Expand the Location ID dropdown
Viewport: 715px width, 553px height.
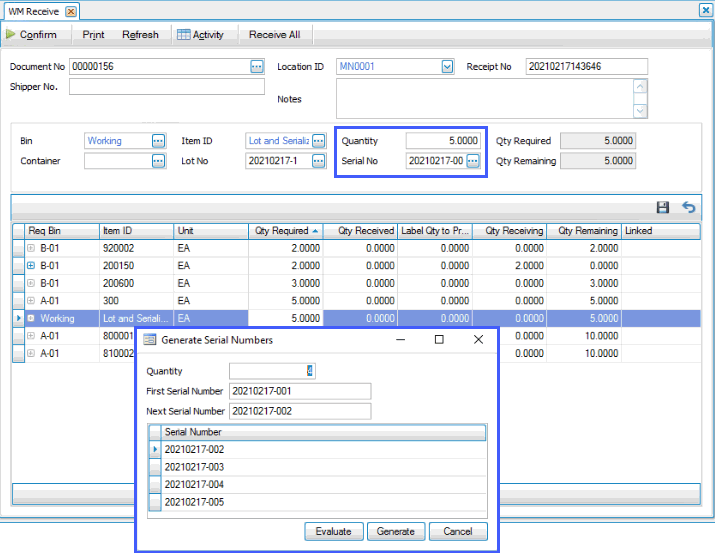(x=447, y=67)
